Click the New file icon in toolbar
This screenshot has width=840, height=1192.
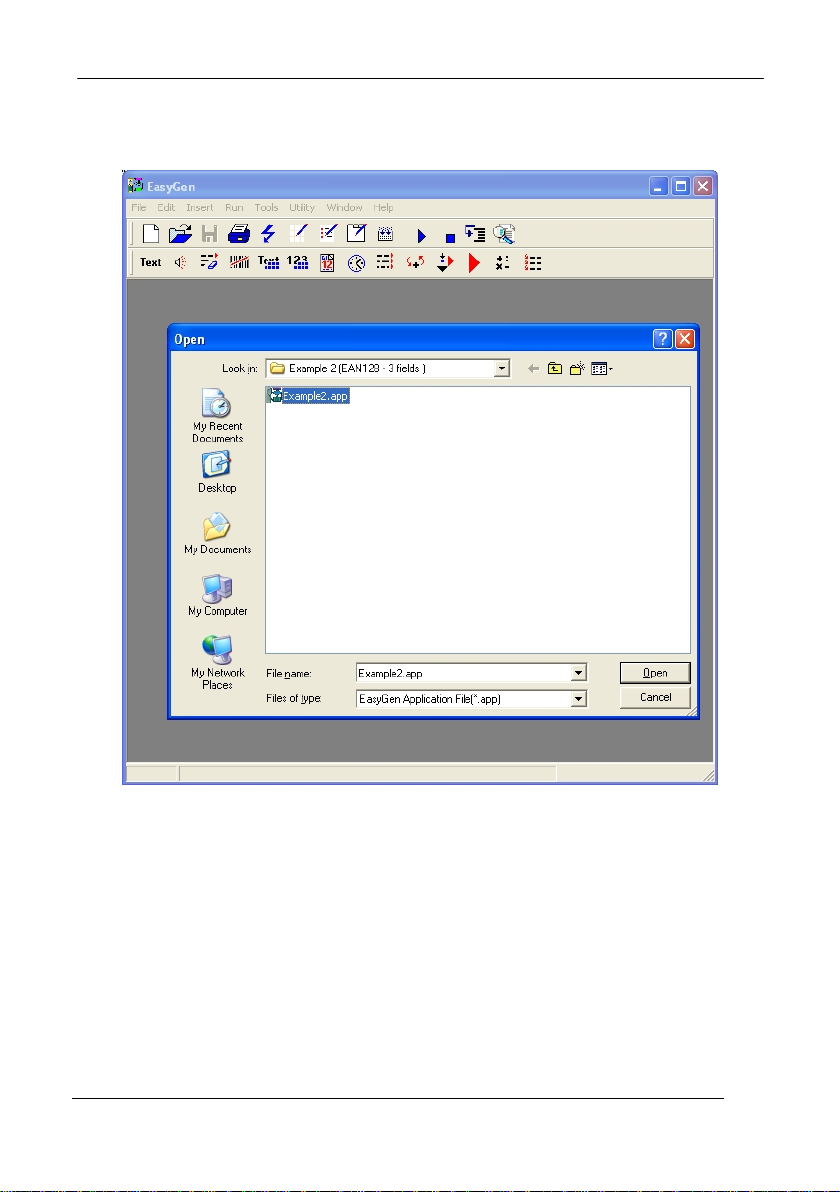[151, 233]
